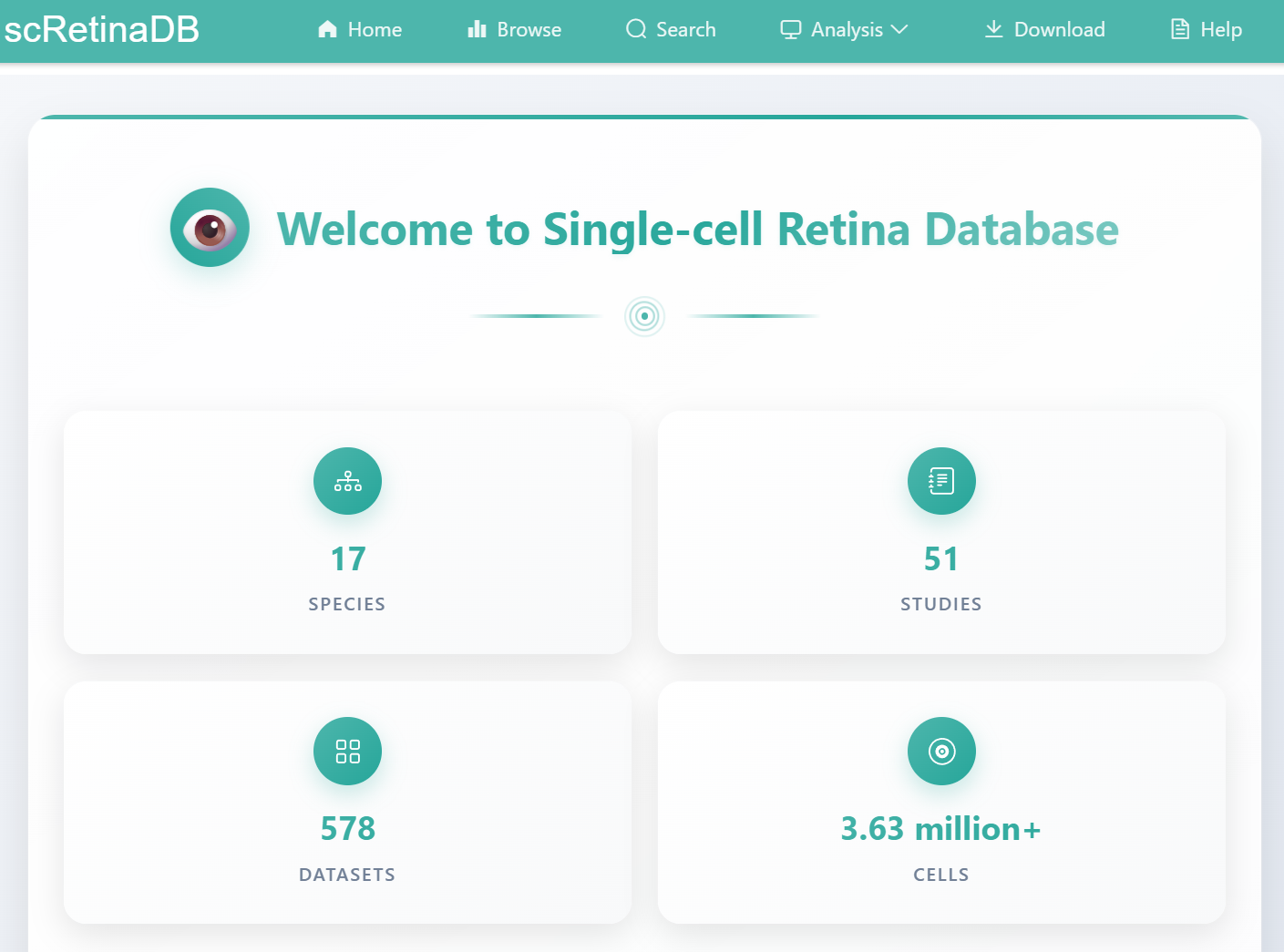Click the eye logo icon

tap(210, 228)
